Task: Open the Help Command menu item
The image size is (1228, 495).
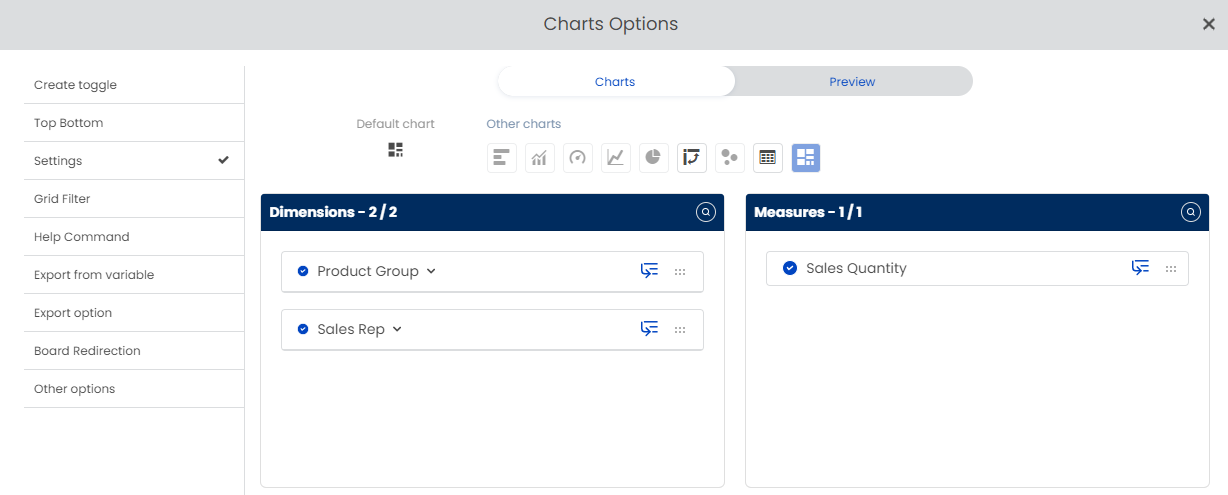Action: point(134,237)
